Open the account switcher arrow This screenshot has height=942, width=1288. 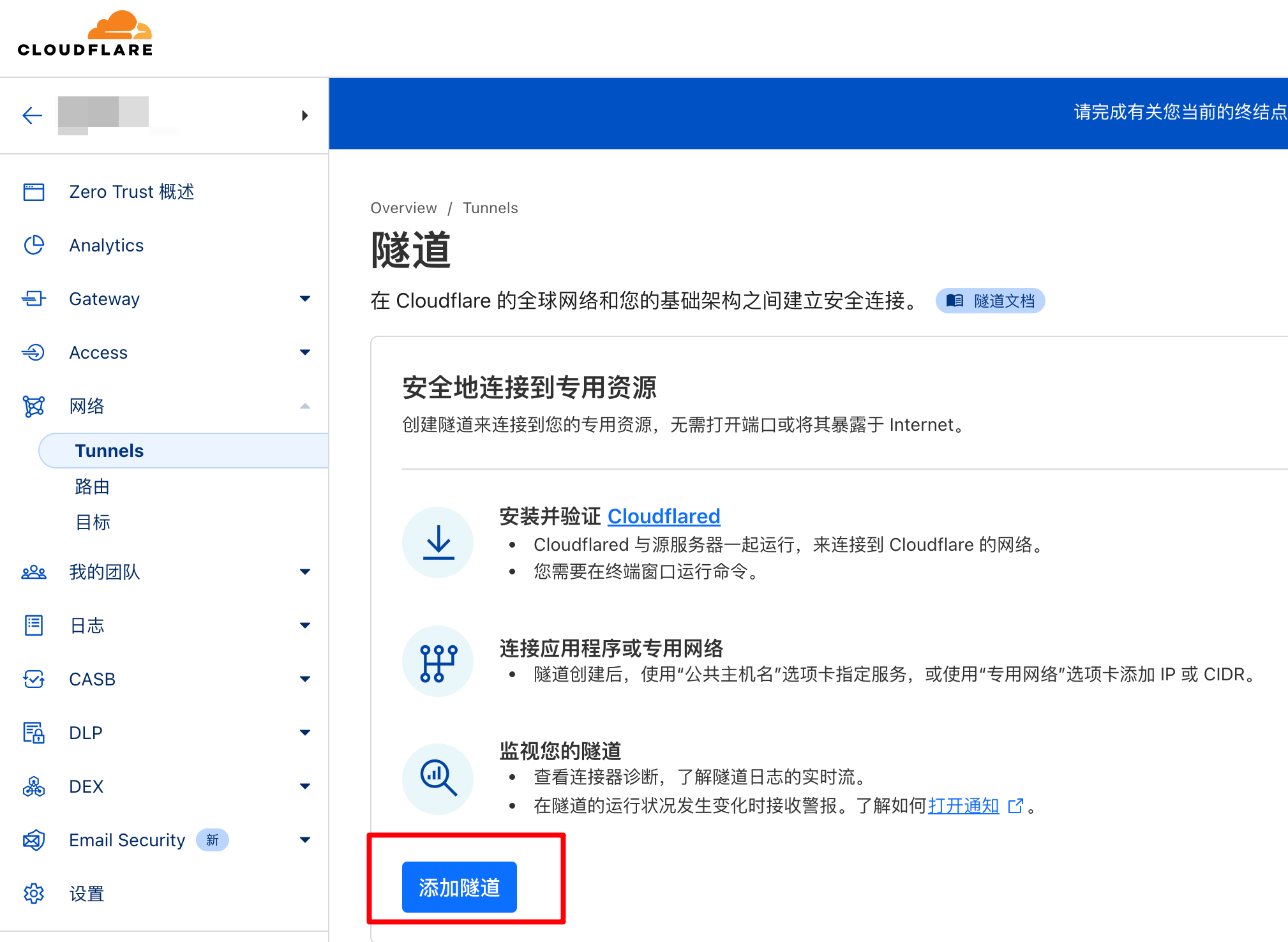click(x=305, y=116)
